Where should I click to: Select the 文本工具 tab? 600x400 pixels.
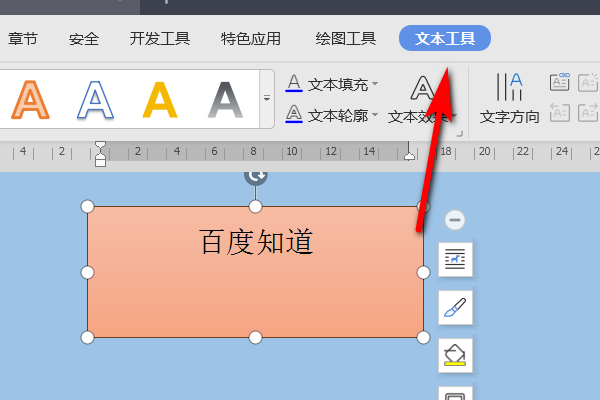coord(445,38)
